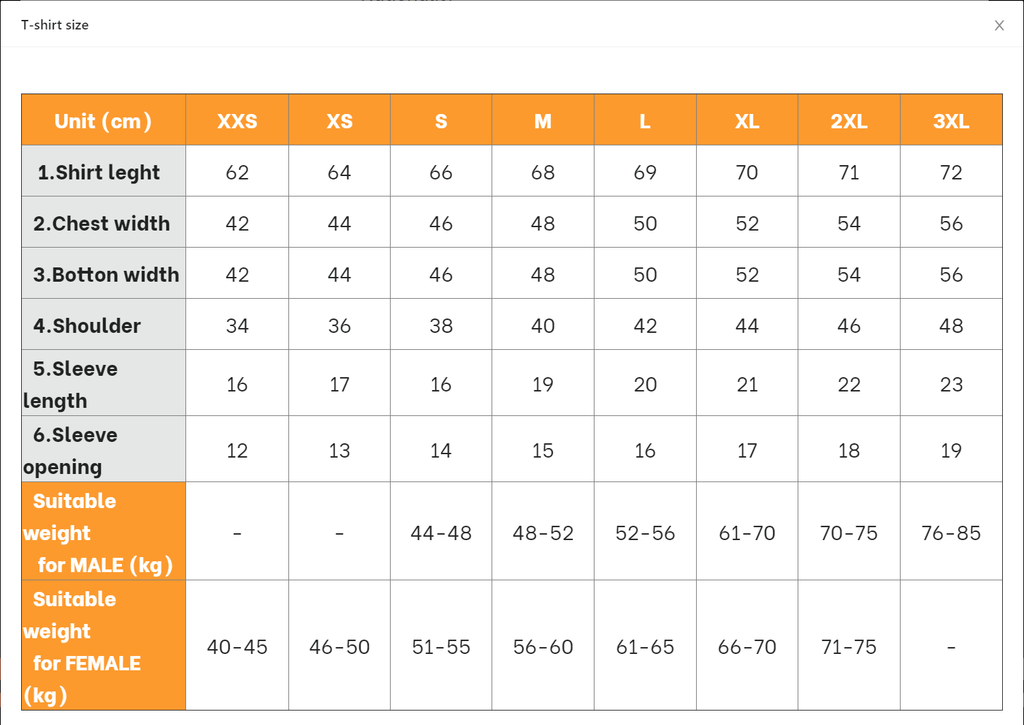Viewport: 1024px width, 725px height.
Task: Select the 3XL size column header
Action: click(x=951, y=121)
